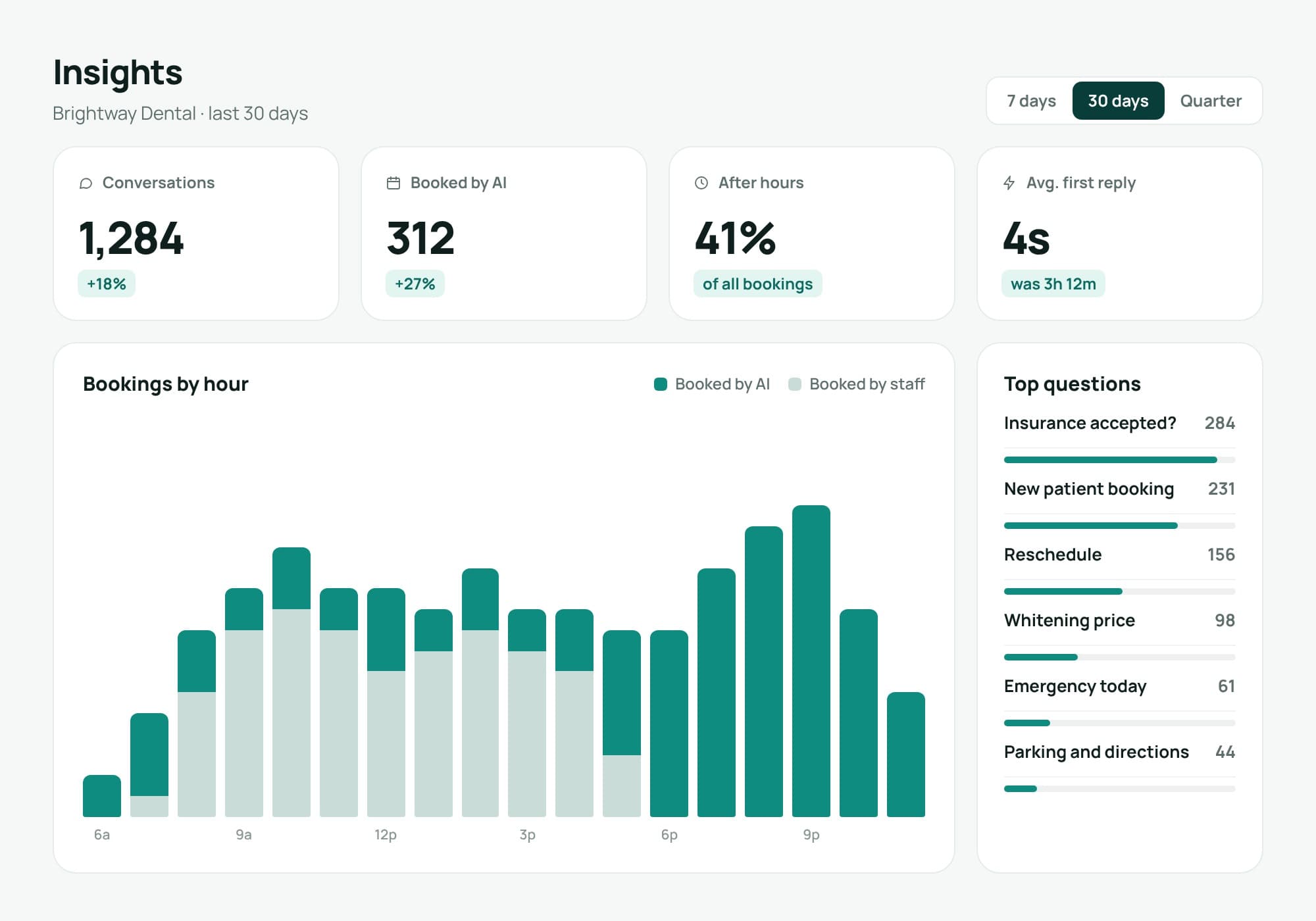Switch to the Quarter range
This screenshot has width=1316, height=921.
tap(1211, 101)
